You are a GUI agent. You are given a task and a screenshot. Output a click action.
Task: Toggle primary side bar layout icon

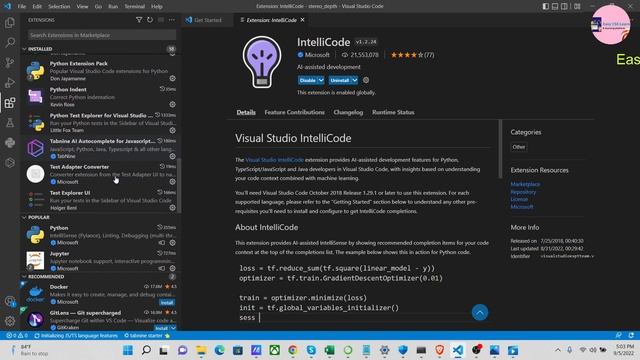[546, 6]
